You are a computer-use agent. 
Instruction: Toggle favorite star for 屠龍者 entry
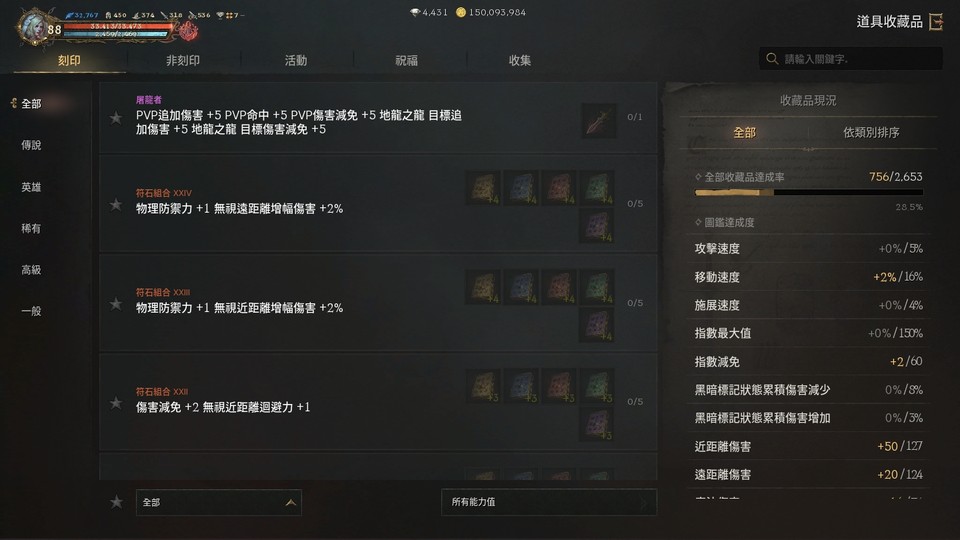pos(116,118)
